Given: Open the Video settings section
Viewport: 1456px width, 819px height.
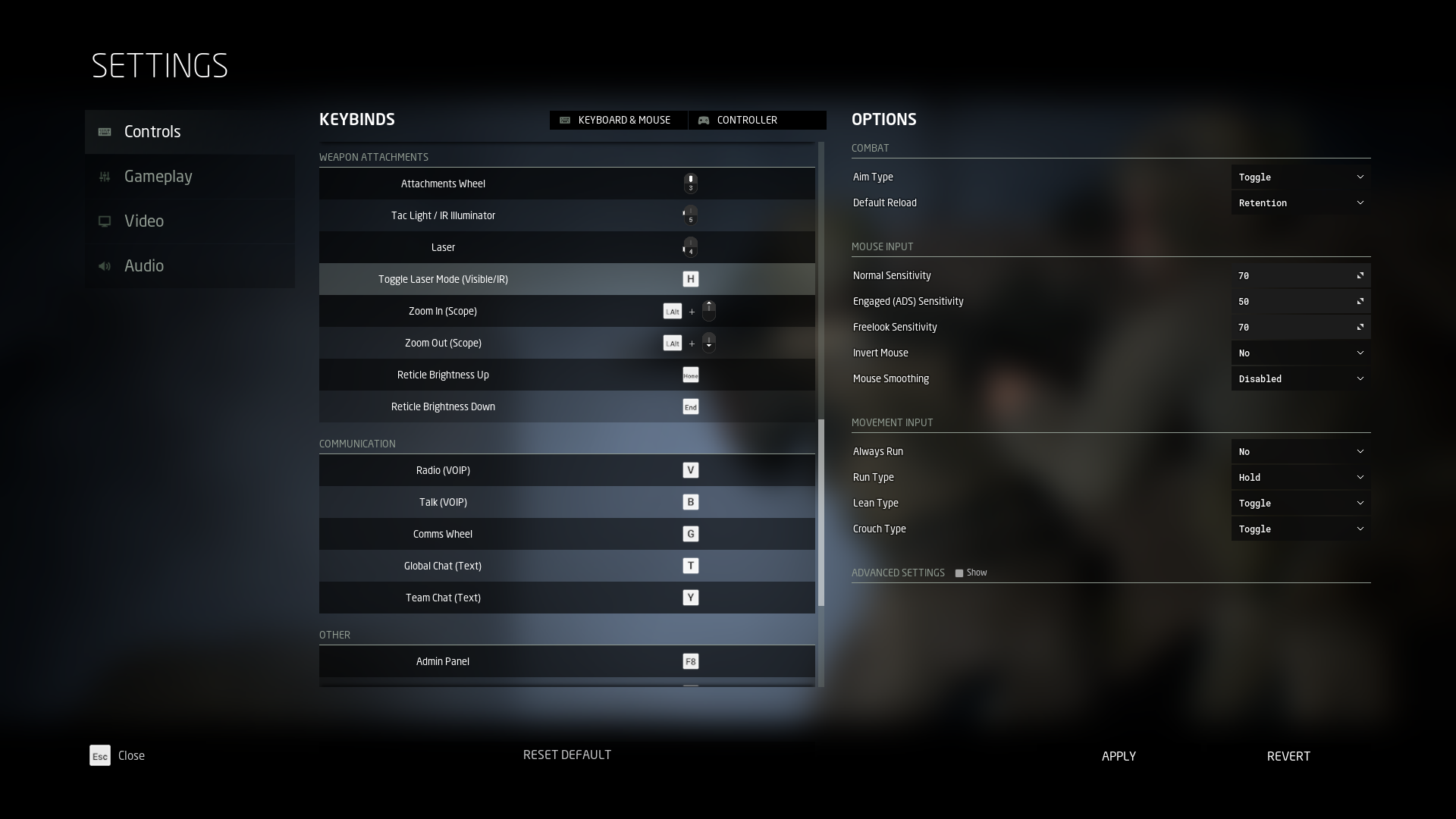Looking at the screenshot, I should (144, 221).
